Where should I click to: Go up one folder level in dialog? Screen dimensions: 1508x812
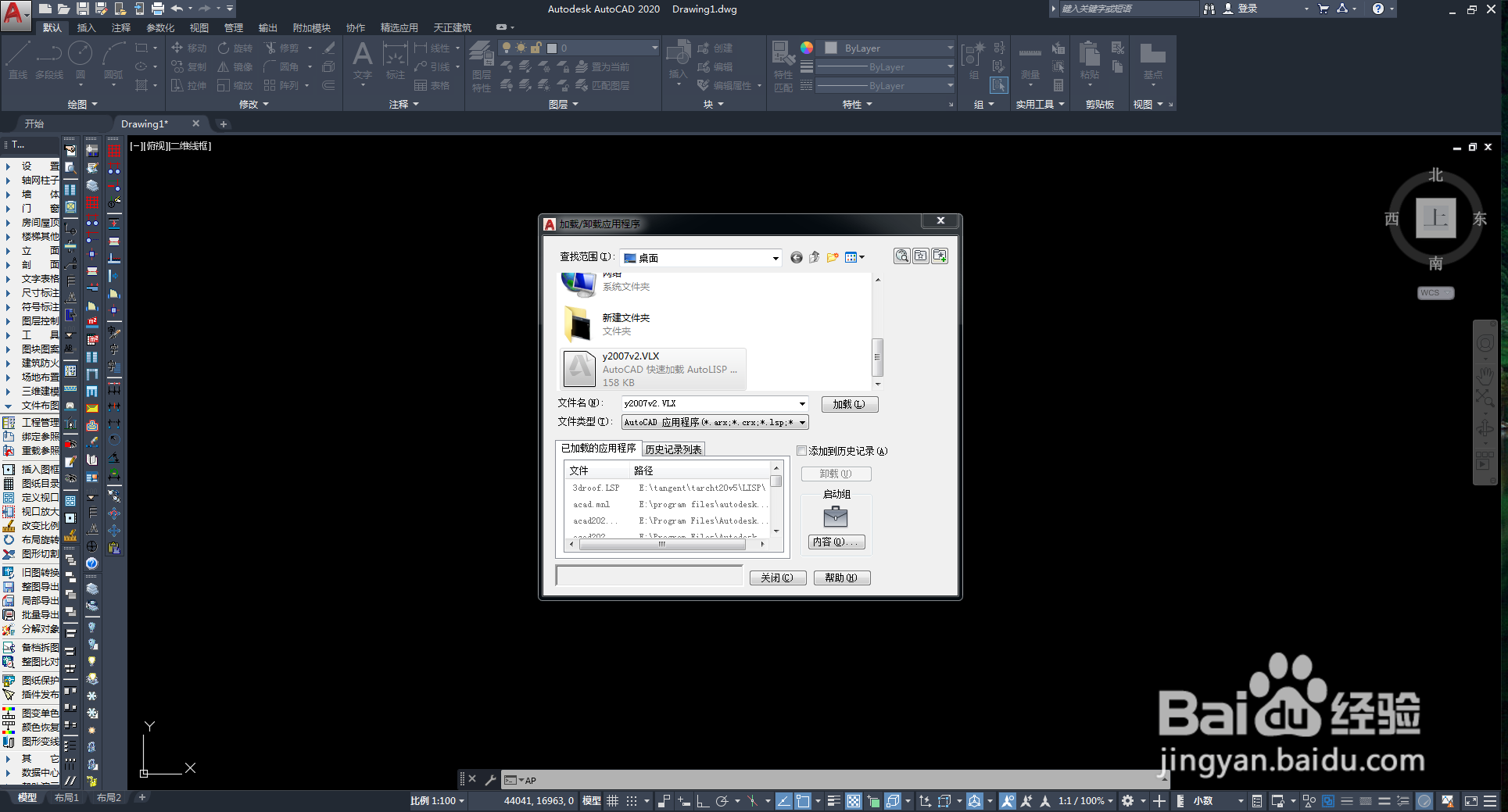(x=814, y=257)
